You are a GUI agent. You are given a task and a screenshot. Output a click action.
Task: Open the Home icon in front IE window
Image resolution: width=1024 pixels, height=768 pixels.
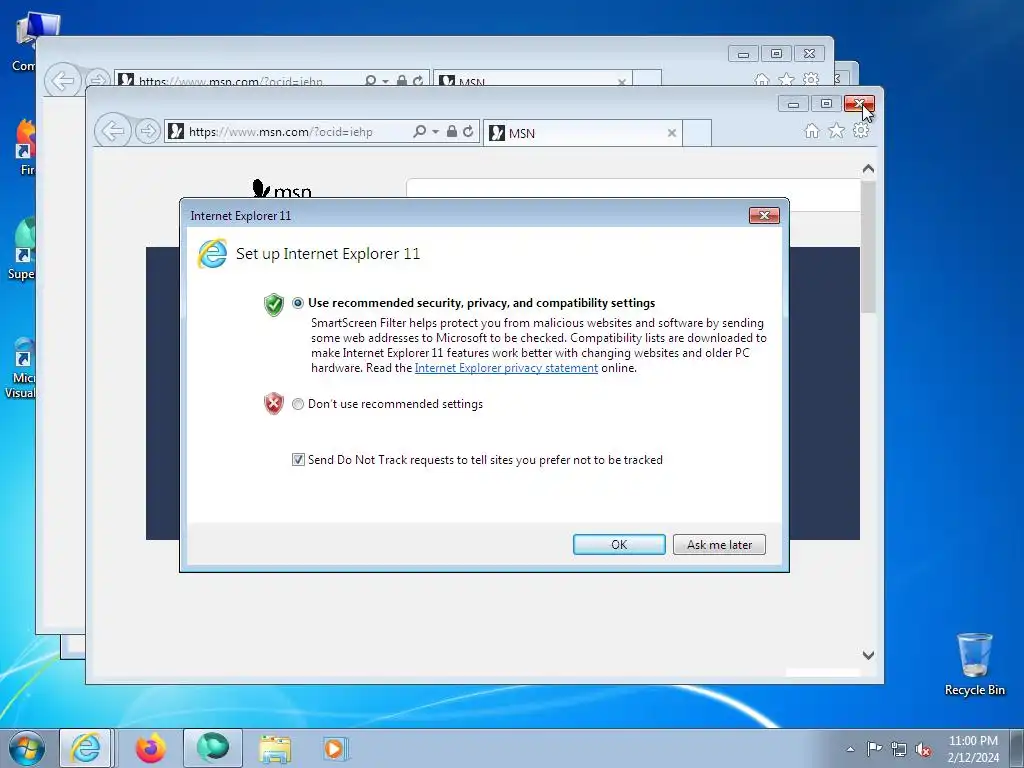812,131
